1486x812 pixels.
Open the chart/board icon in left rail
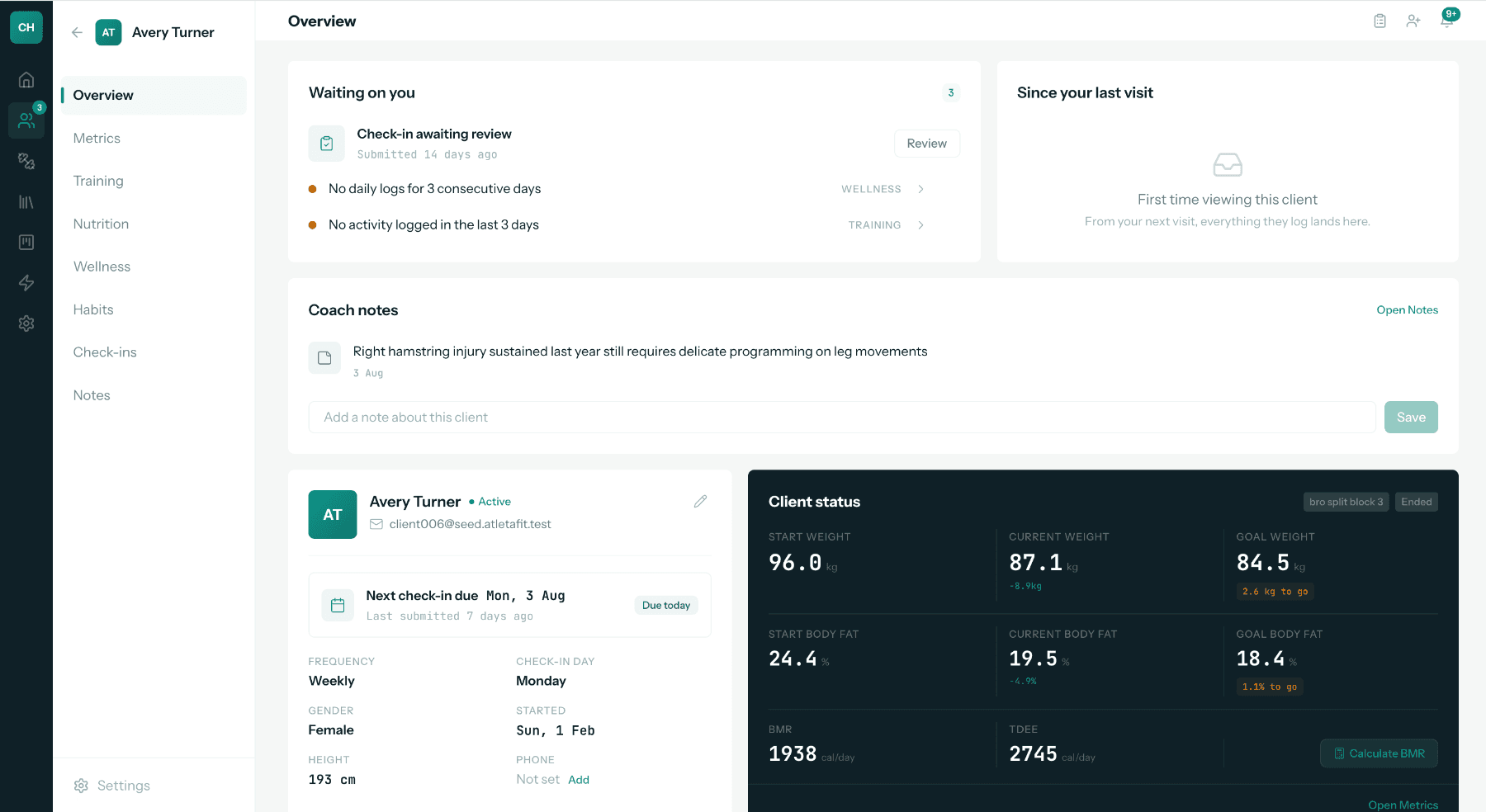pyautogui.click(x=26, y=243)
